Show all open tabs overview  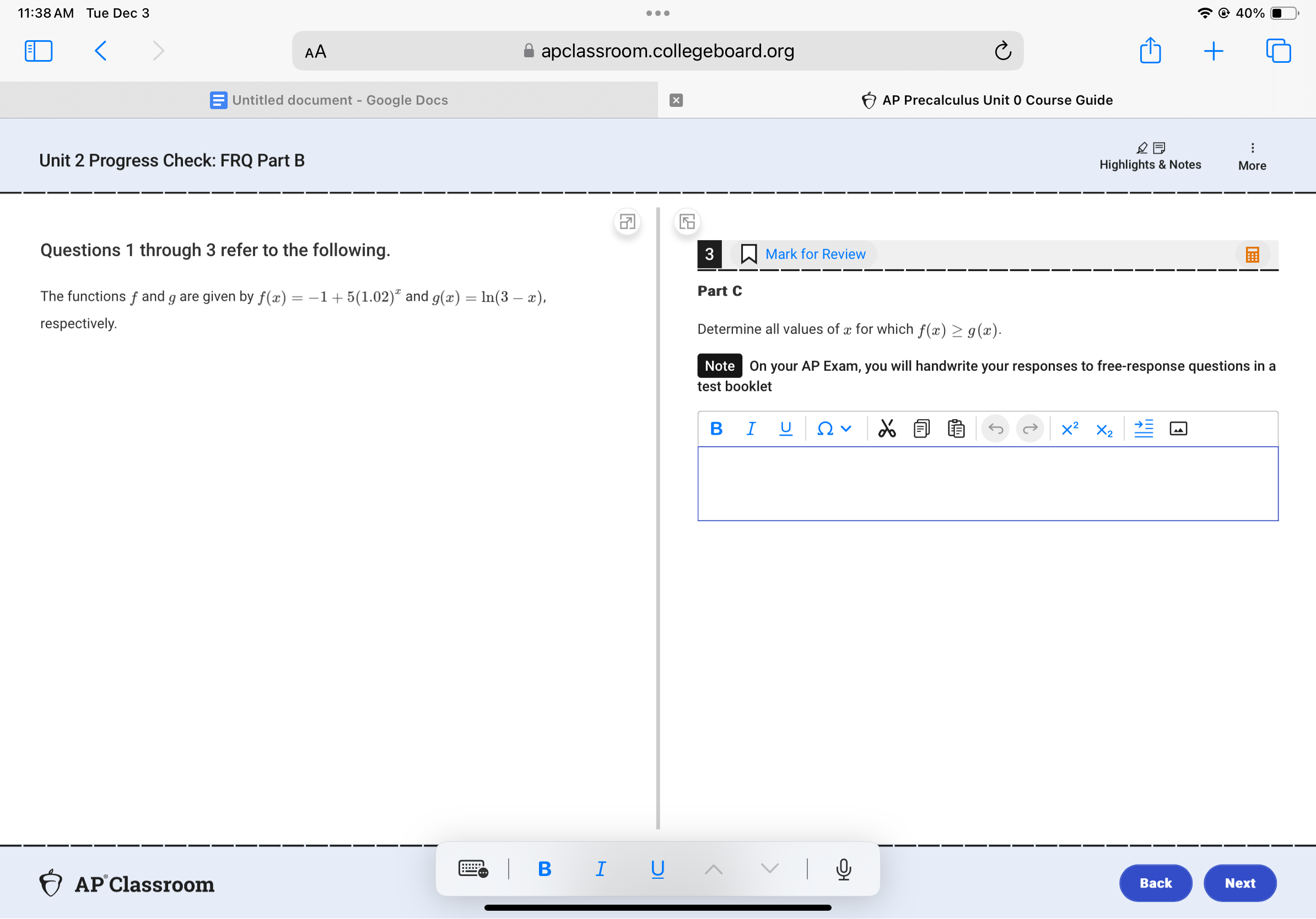tap(1278, 51)
